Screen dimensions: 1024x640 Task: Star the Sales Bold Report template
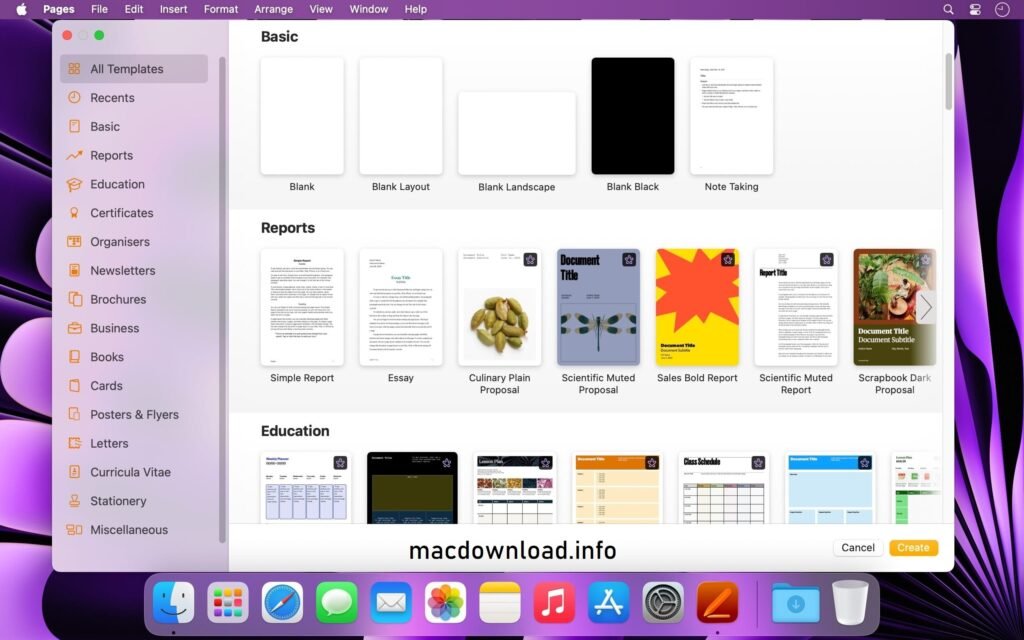pos(727,259)
